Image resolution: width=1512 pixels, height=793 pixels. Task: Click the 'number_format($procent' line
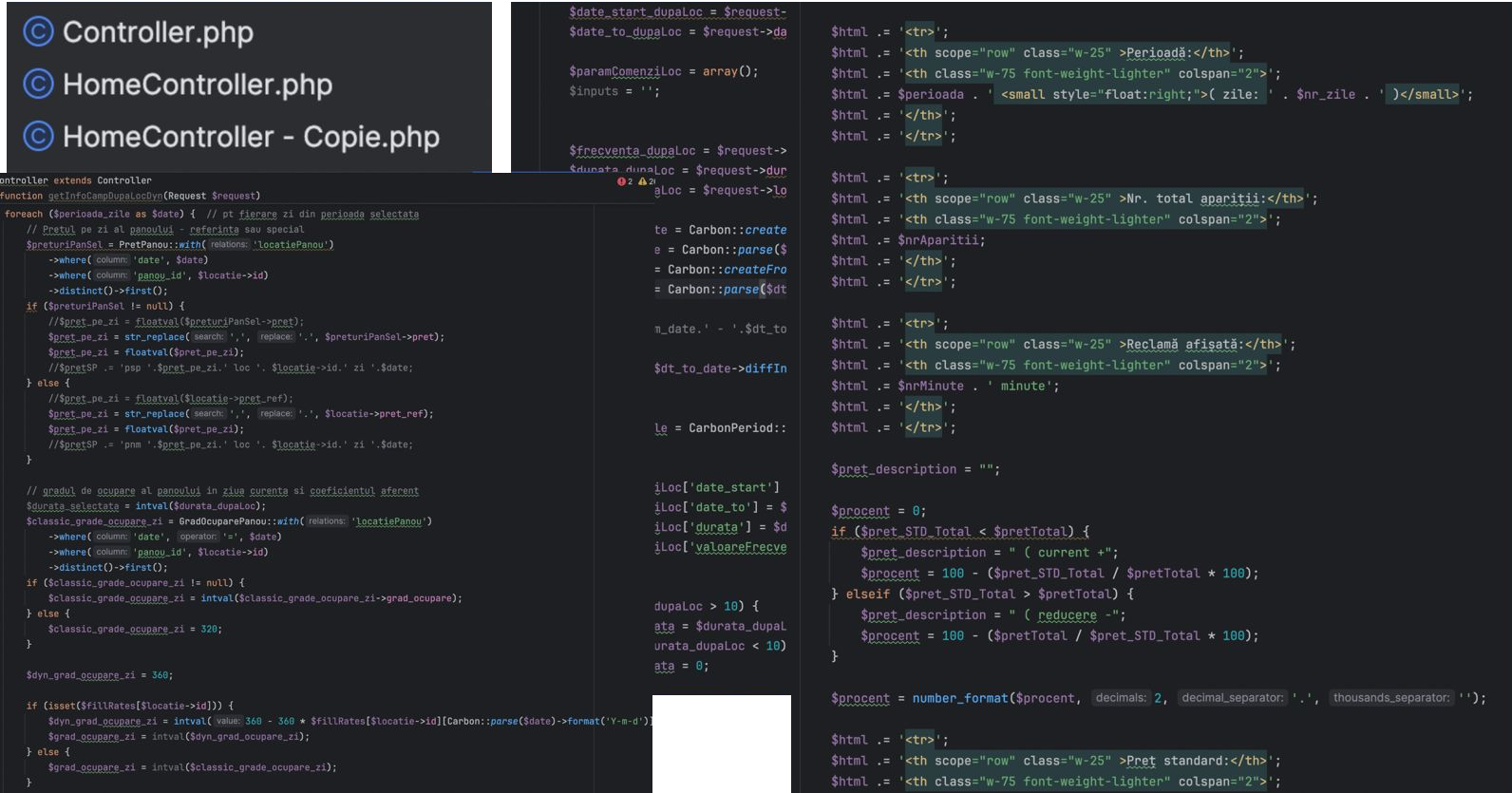pos(1159,698)
